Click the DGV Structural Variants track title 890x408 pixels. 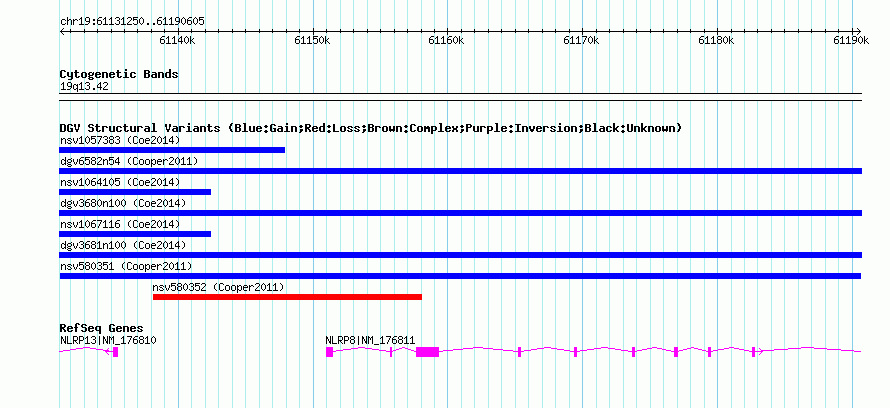click(371, 128)
